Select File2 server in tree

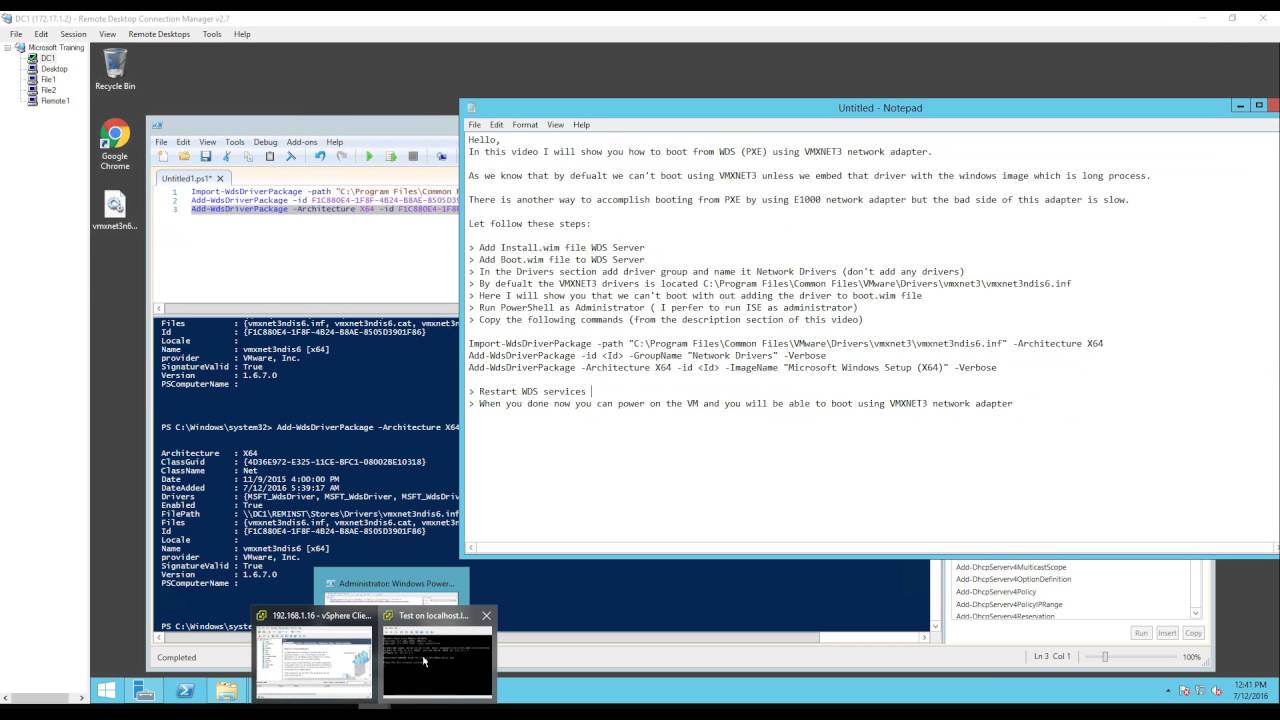pos(48,90)
